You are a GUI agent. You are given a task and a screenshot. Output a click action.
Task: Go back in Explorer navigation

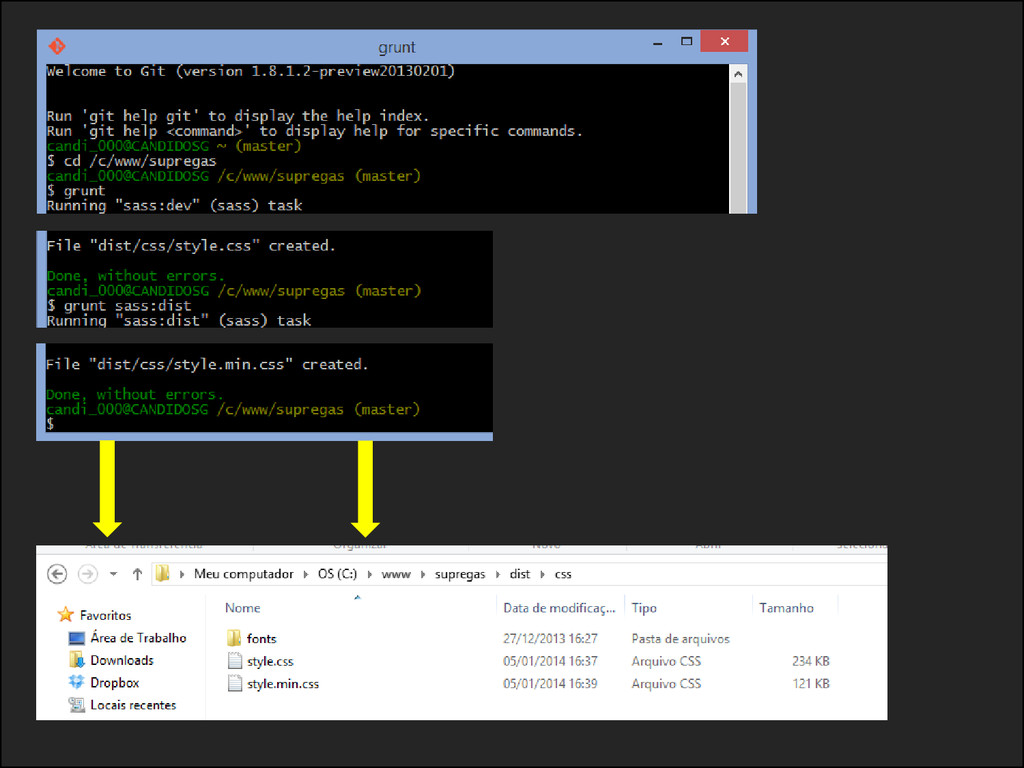(57, 574)
